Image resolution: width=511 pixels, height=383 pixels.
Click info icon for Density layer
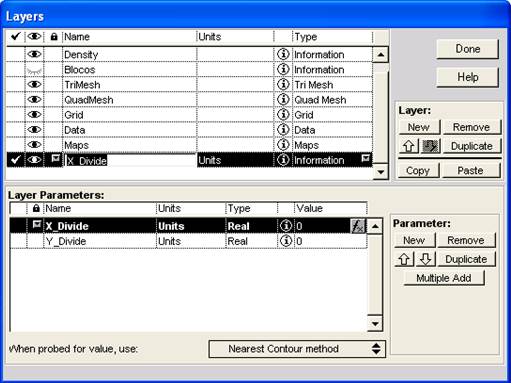coord(283,54)
